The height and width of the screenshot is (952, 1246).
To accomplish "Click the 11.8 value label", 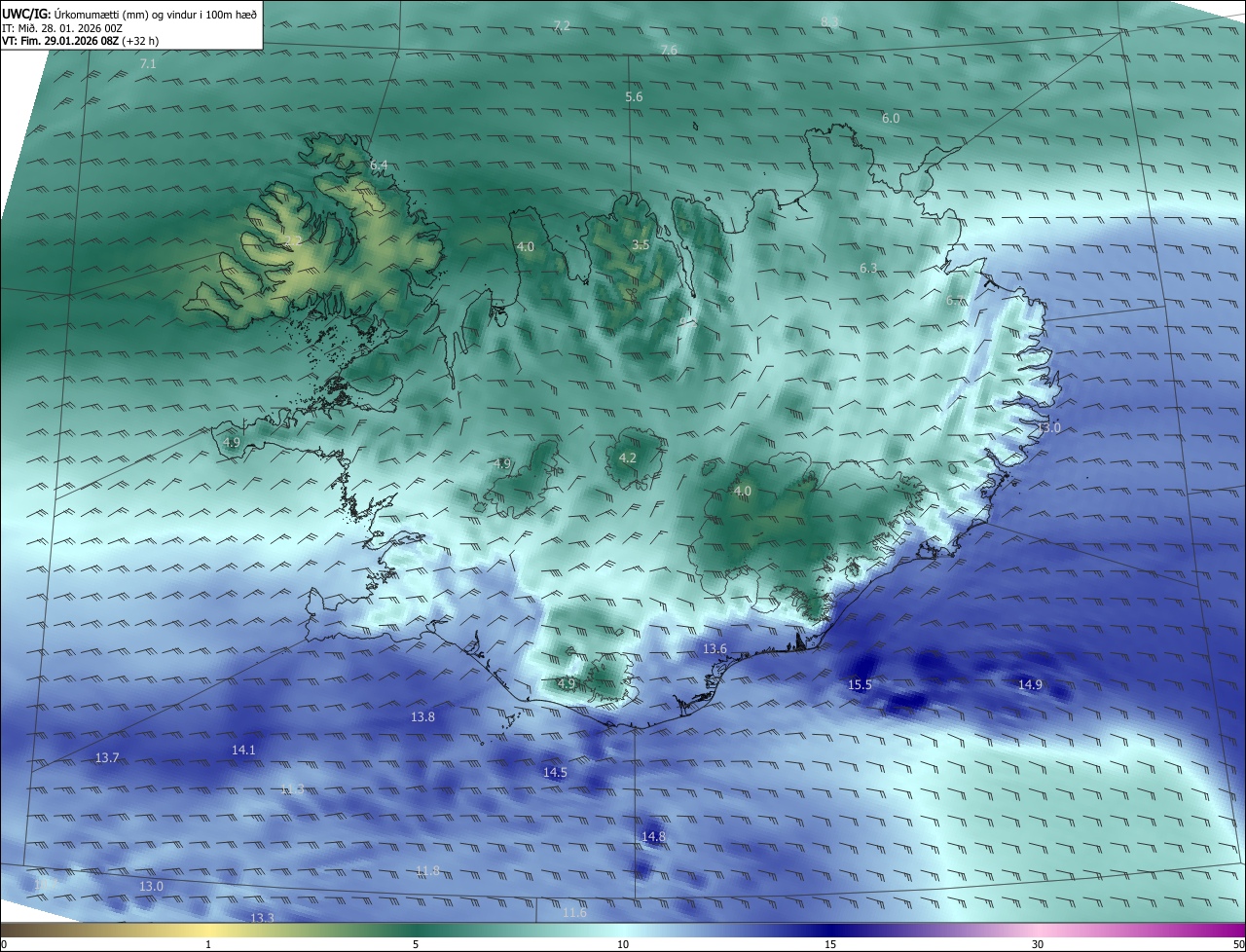I will [x=427, y=870].
